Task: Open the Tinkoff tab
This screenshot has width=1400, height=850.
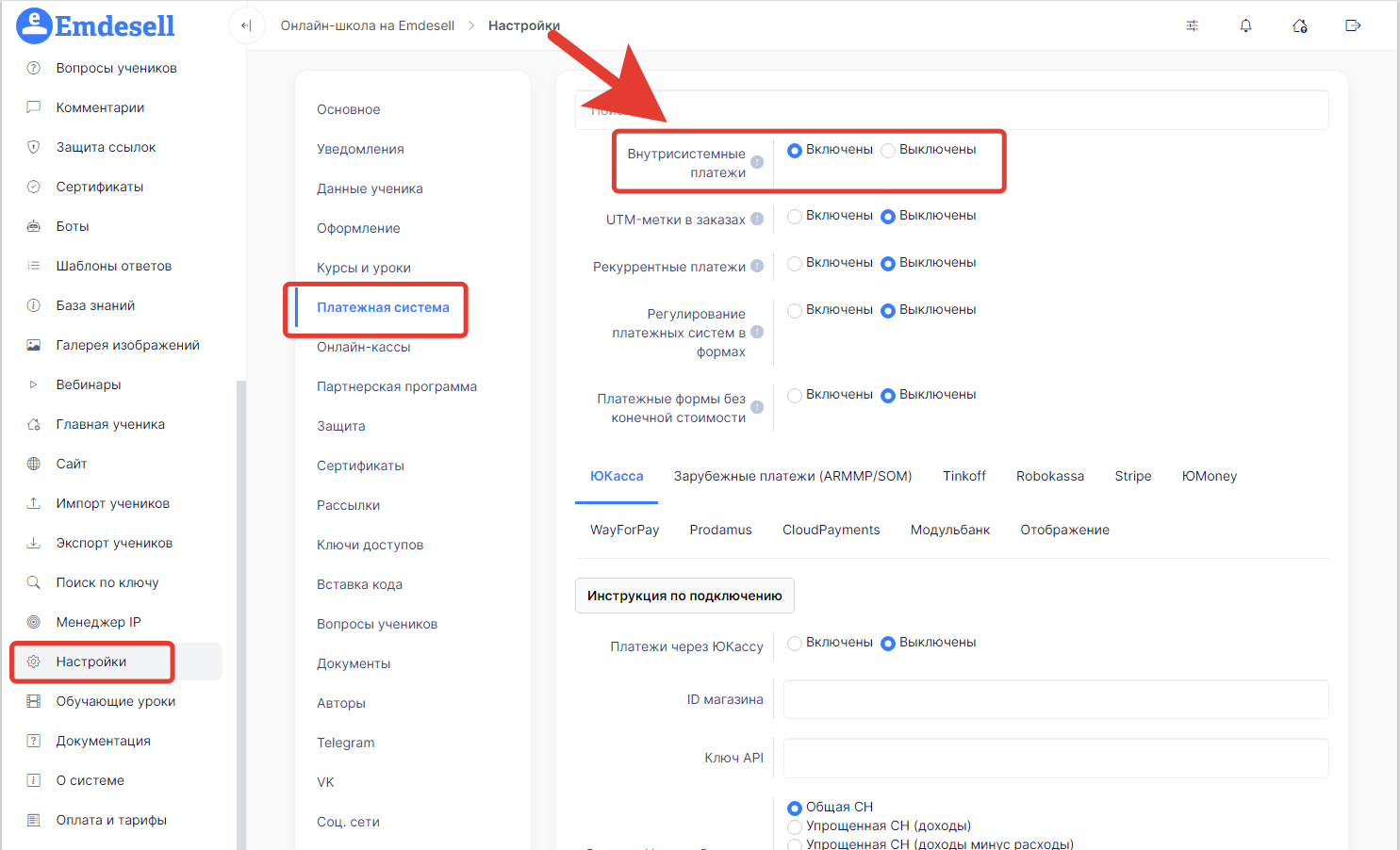Action: coord(964,476)
